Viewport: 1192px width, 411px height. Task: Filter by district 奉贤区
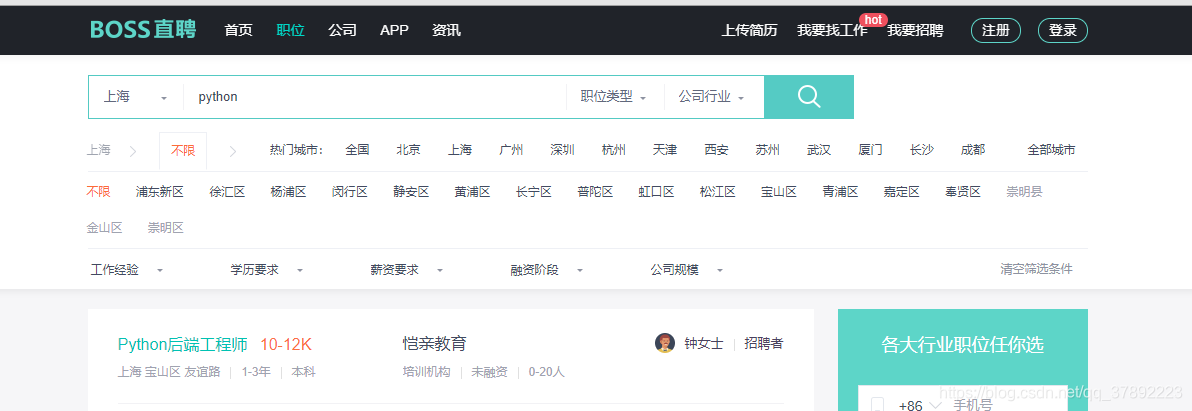coord(963,191)
